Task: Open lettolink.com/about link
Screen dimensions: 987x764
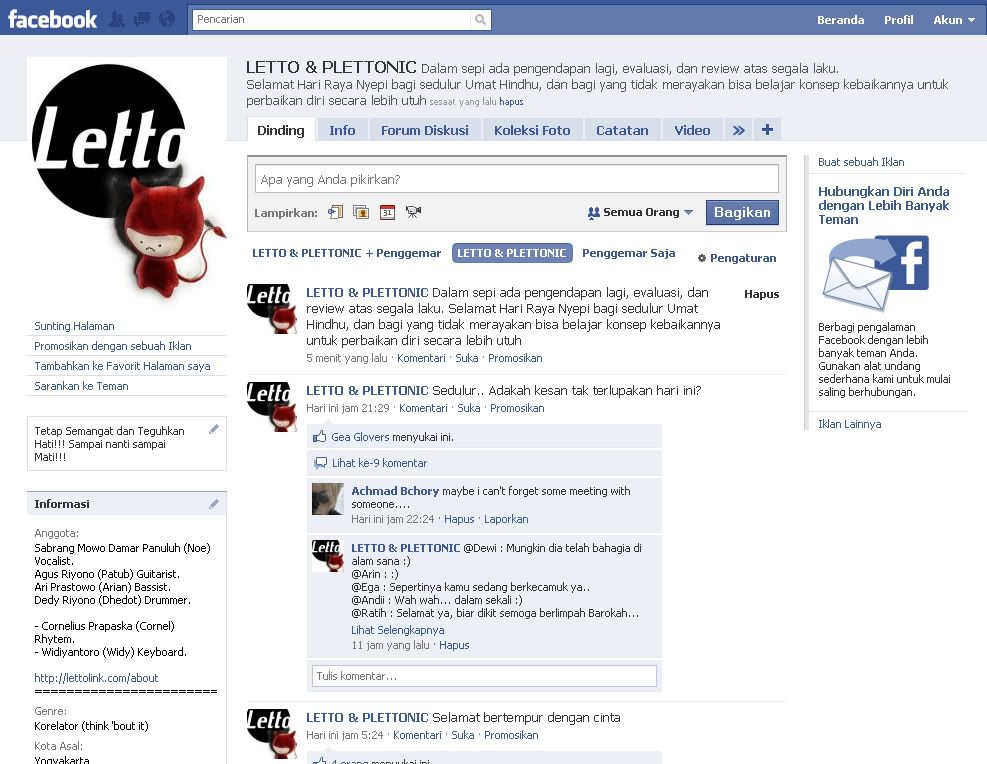Action: point(96,678)
